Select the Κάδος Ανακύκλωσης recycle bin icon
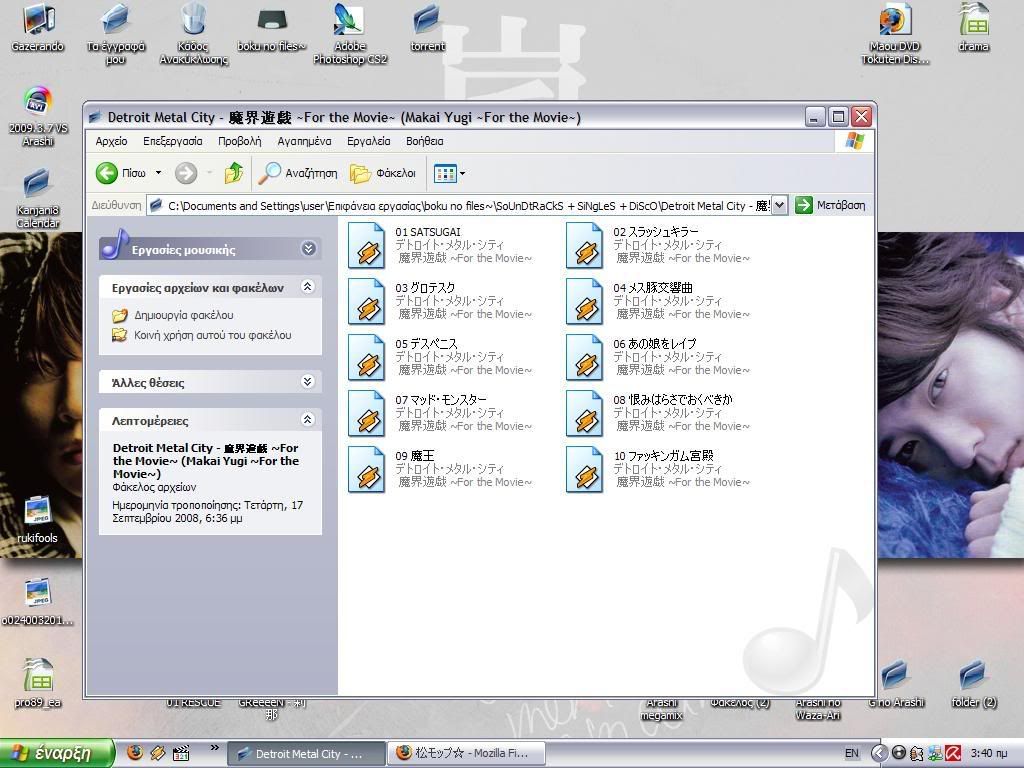Viewport: 1024px width, 768px height. [193, 34]
